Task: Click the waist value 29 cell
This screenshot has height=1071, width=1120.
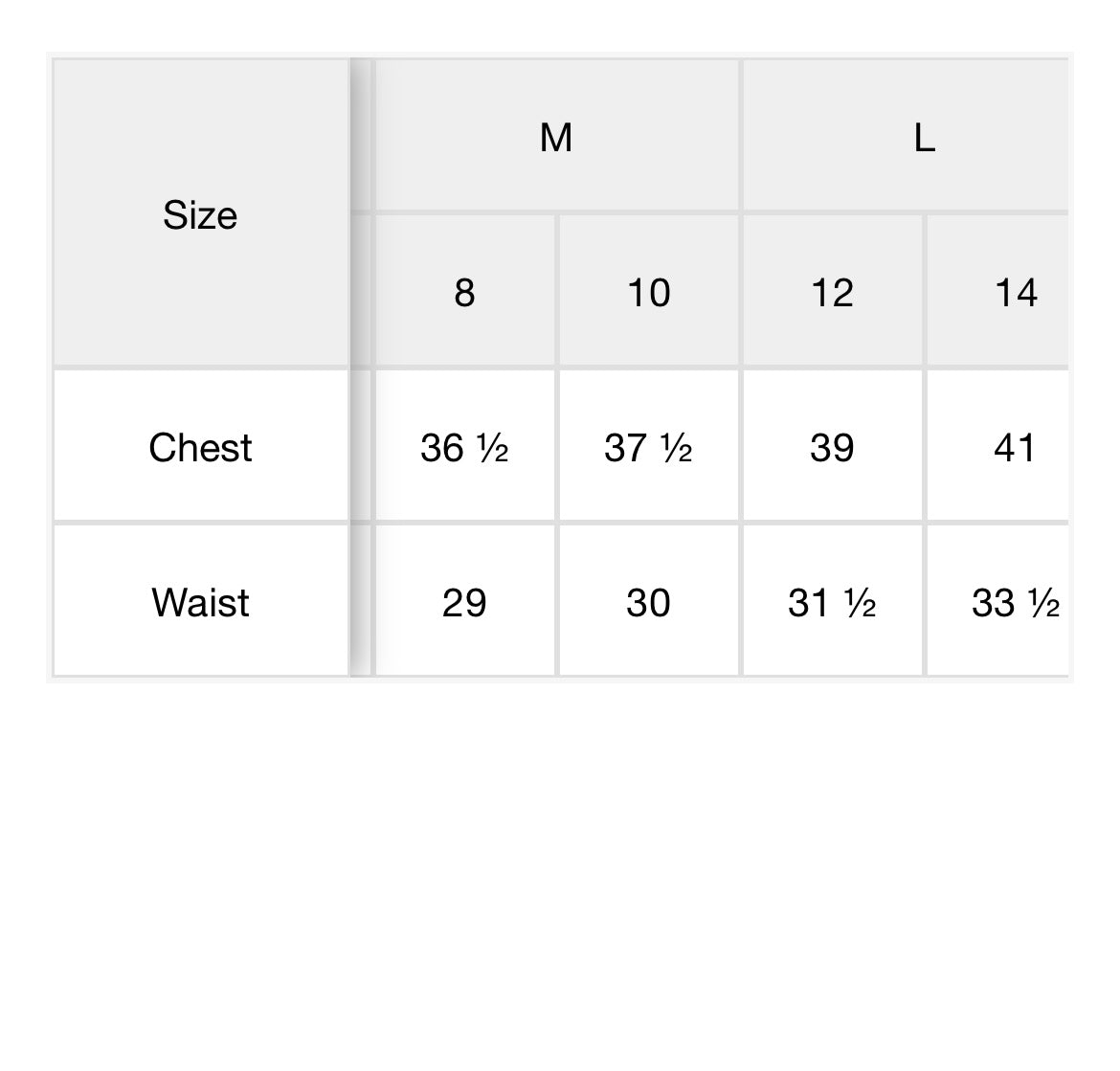Action: pos(464,602)
